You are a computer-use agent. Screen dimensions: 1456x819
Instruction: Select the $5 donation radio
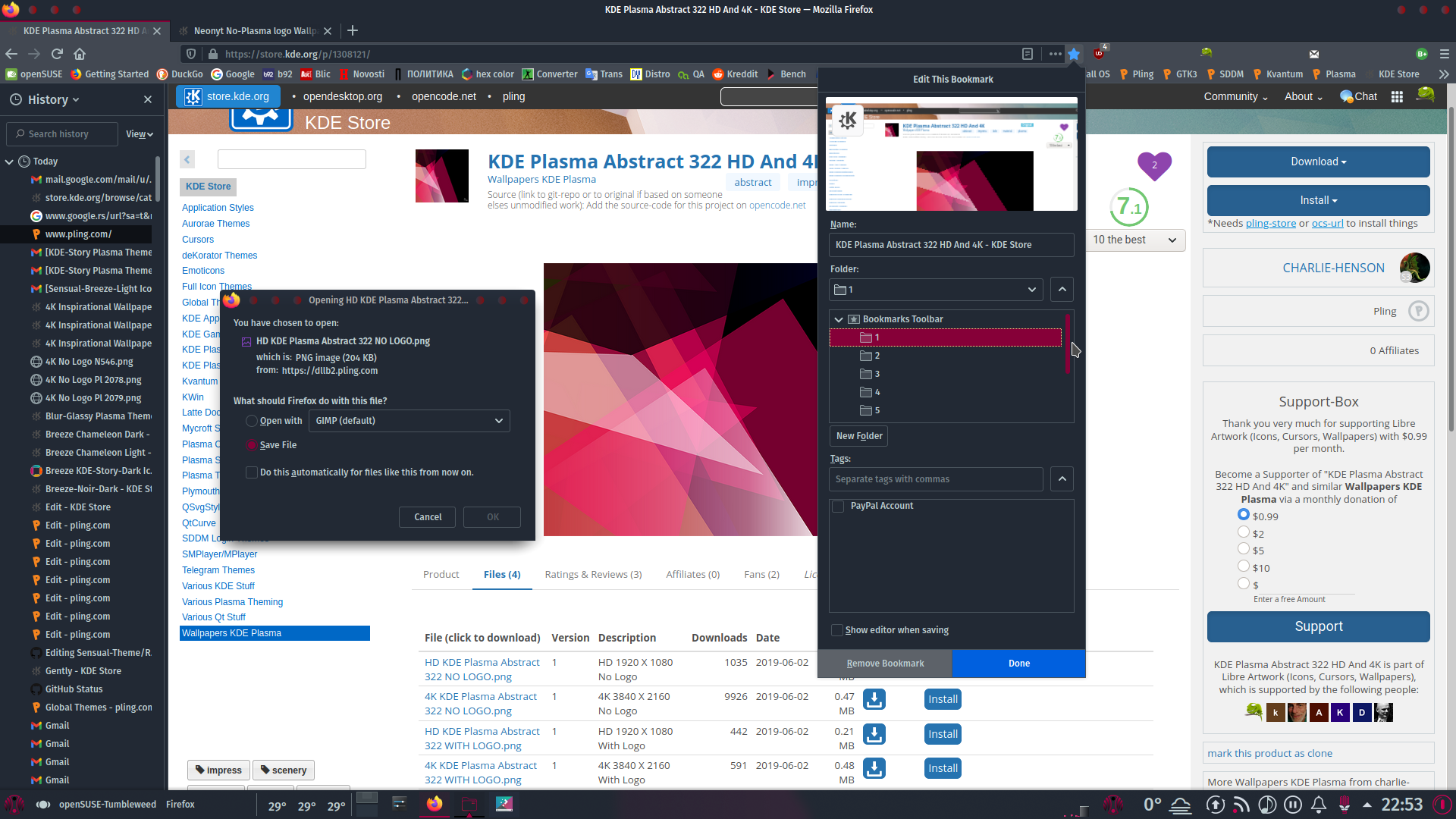tap(1243, 548)
